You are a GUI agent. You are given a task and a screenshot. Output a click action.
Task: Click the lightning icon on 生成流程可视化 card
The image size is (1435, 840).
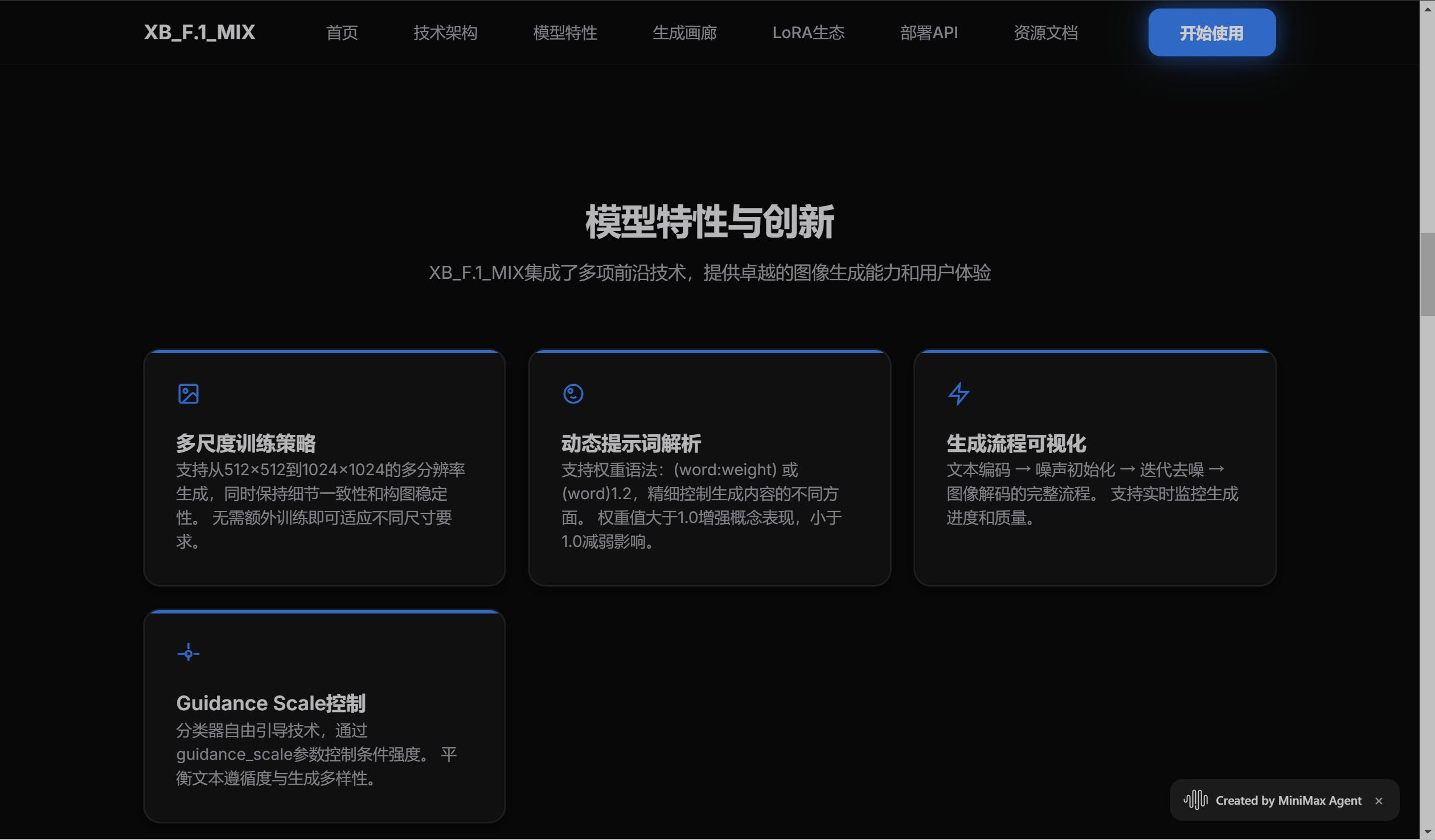[959, 393]
